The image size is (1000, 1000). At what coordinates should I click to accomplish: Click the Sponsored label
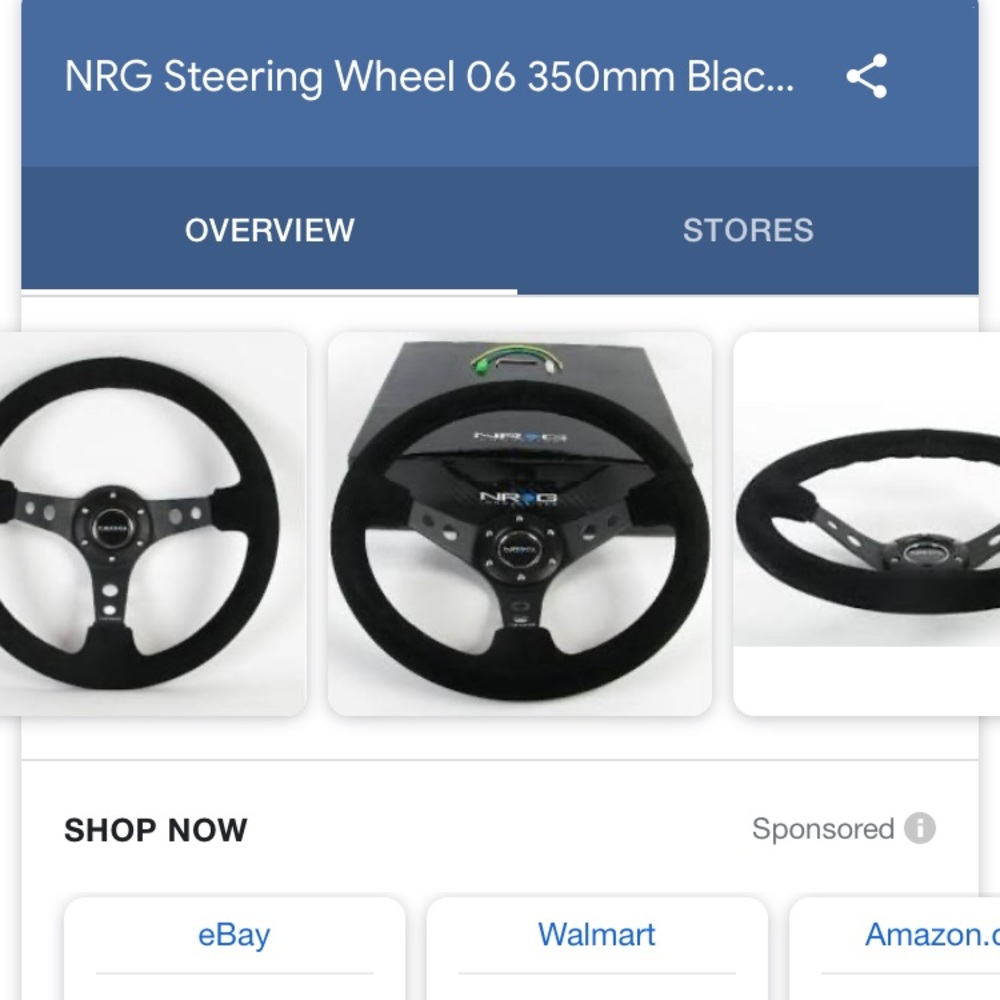(x=828, y=828)
